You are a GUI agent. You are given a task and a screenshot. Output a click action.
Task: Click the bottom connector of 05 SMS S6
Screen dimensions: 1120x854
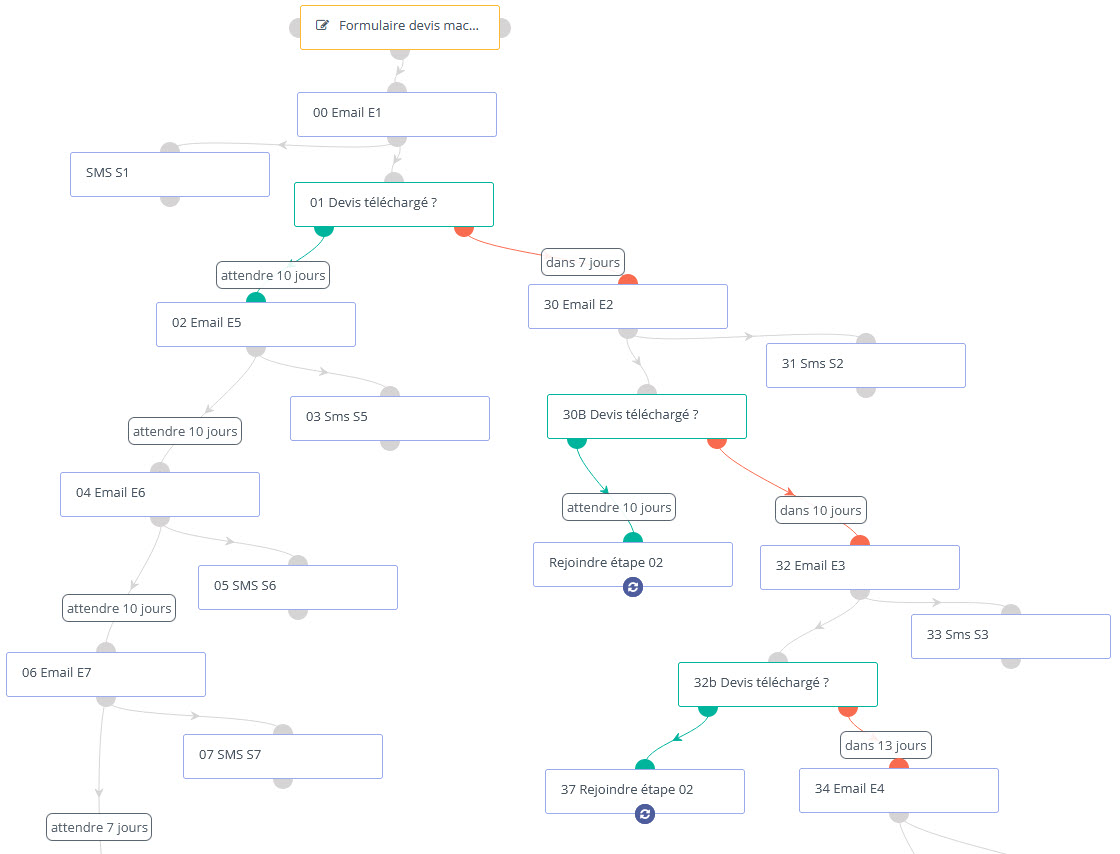[x=298, y=614]
